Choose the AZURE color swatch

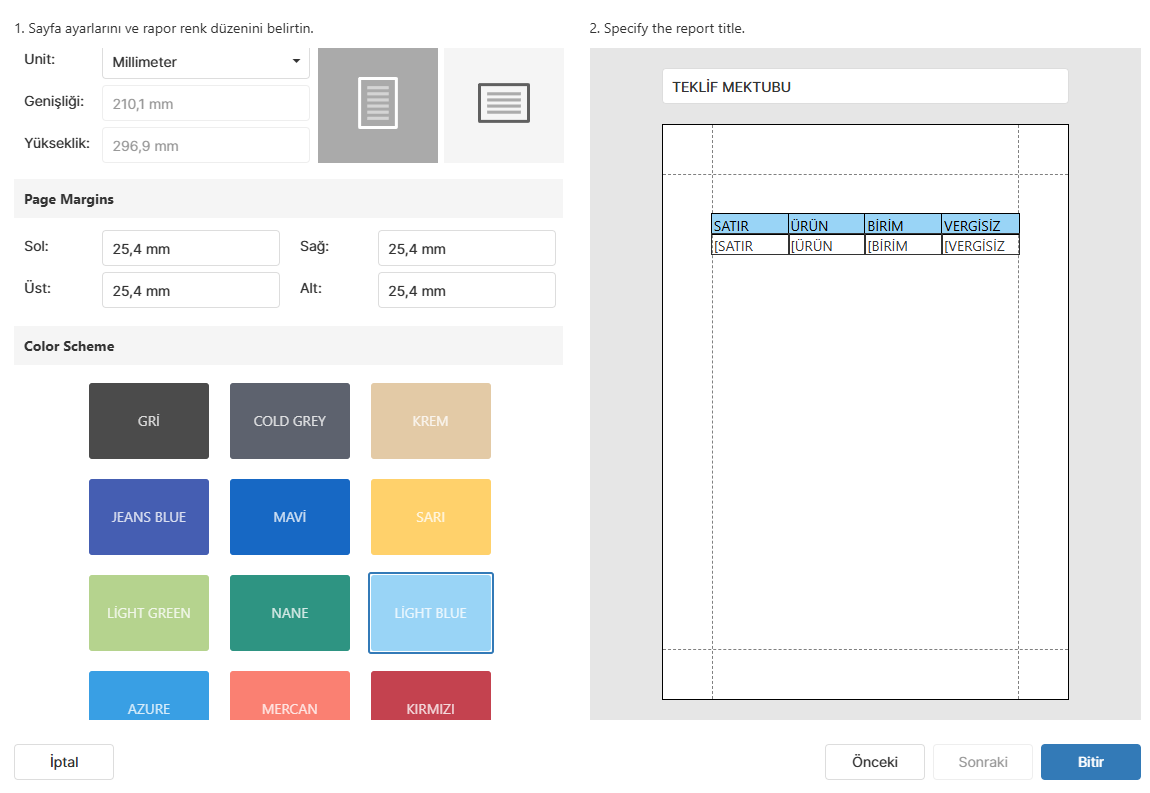point(149,695)
